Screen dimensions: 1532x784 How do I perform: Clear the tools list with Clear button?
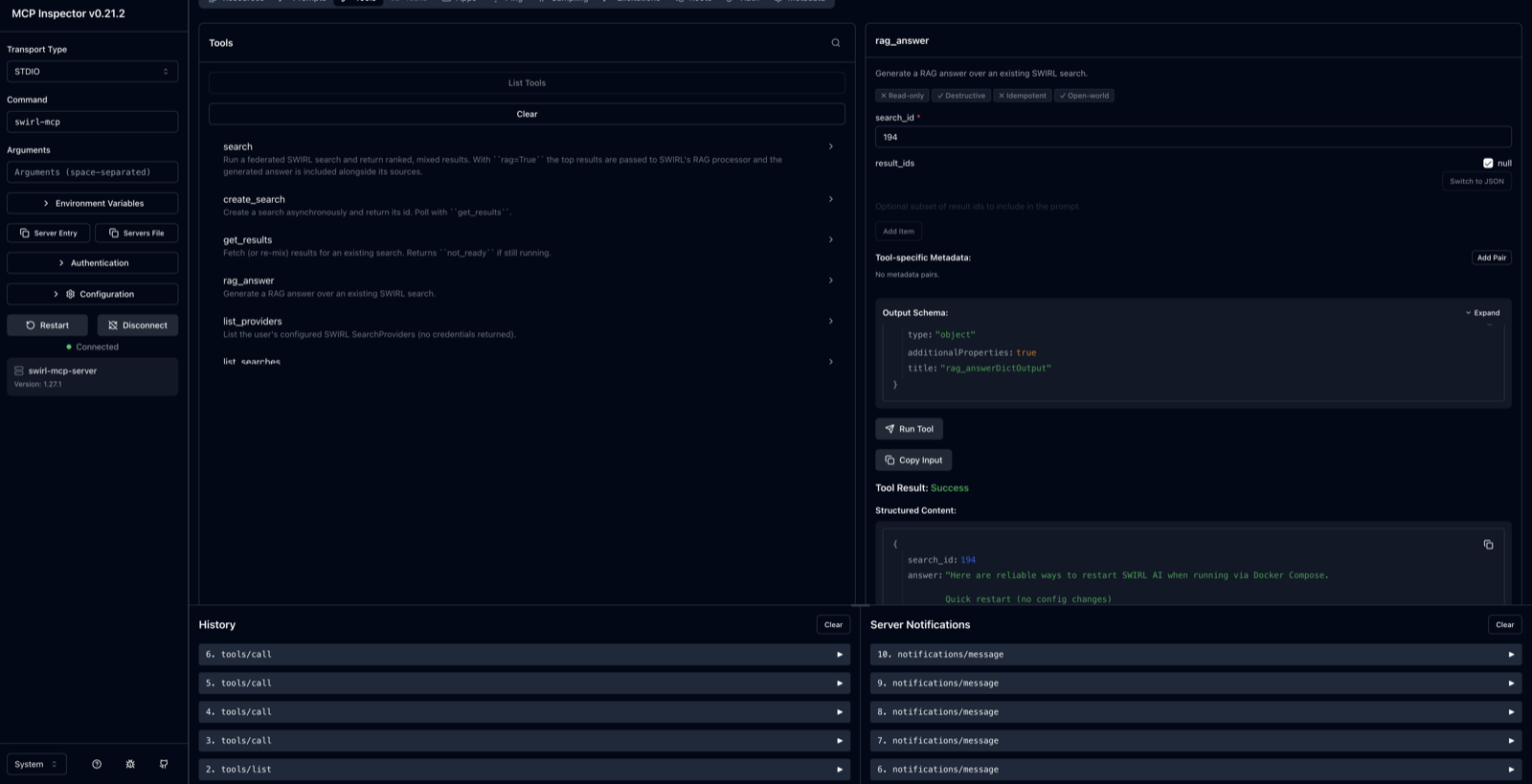tap(527, 114)
